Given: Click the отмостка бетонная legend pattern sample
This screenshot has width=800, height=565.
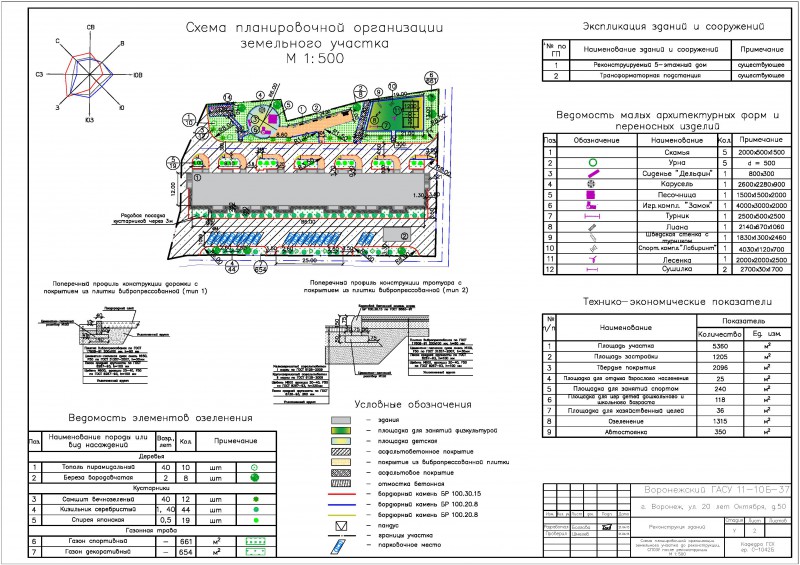Looking at the screenshot, I should pos(341,483).
